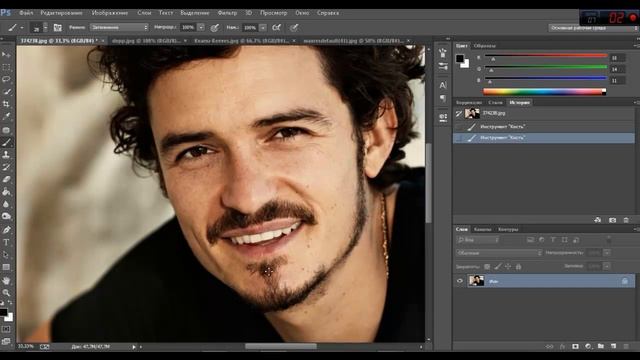Open the brush Flow dropdown arrow

(263, 27)
